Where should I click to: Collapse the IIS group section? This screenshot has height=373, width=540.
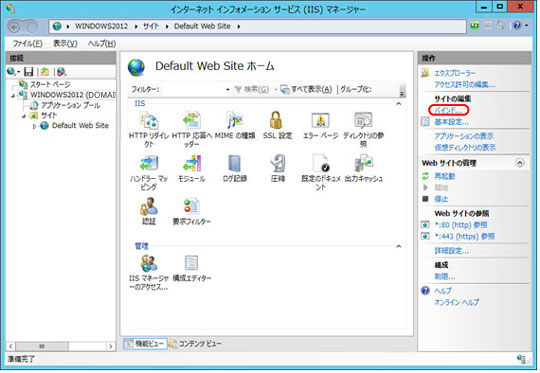(399, 104)
